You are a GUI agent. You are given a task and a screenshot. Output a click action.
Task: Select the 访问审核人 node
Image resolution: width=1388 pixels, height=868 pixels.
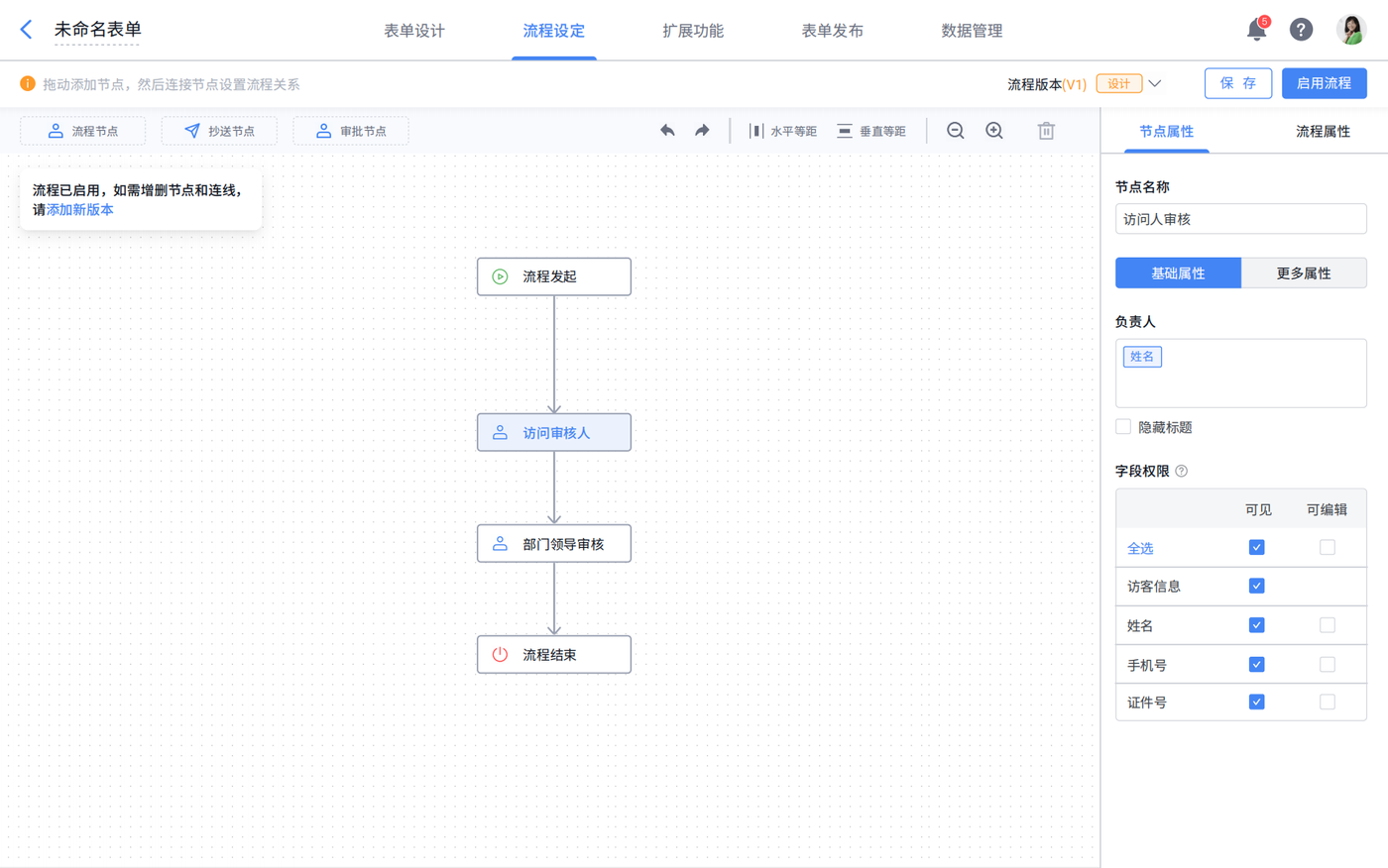[554, 432]
